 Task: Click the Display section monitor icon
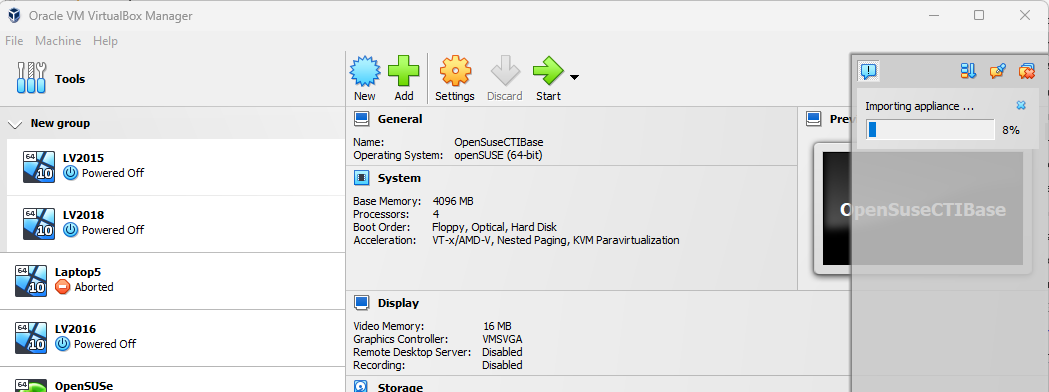tap(361, 303)
